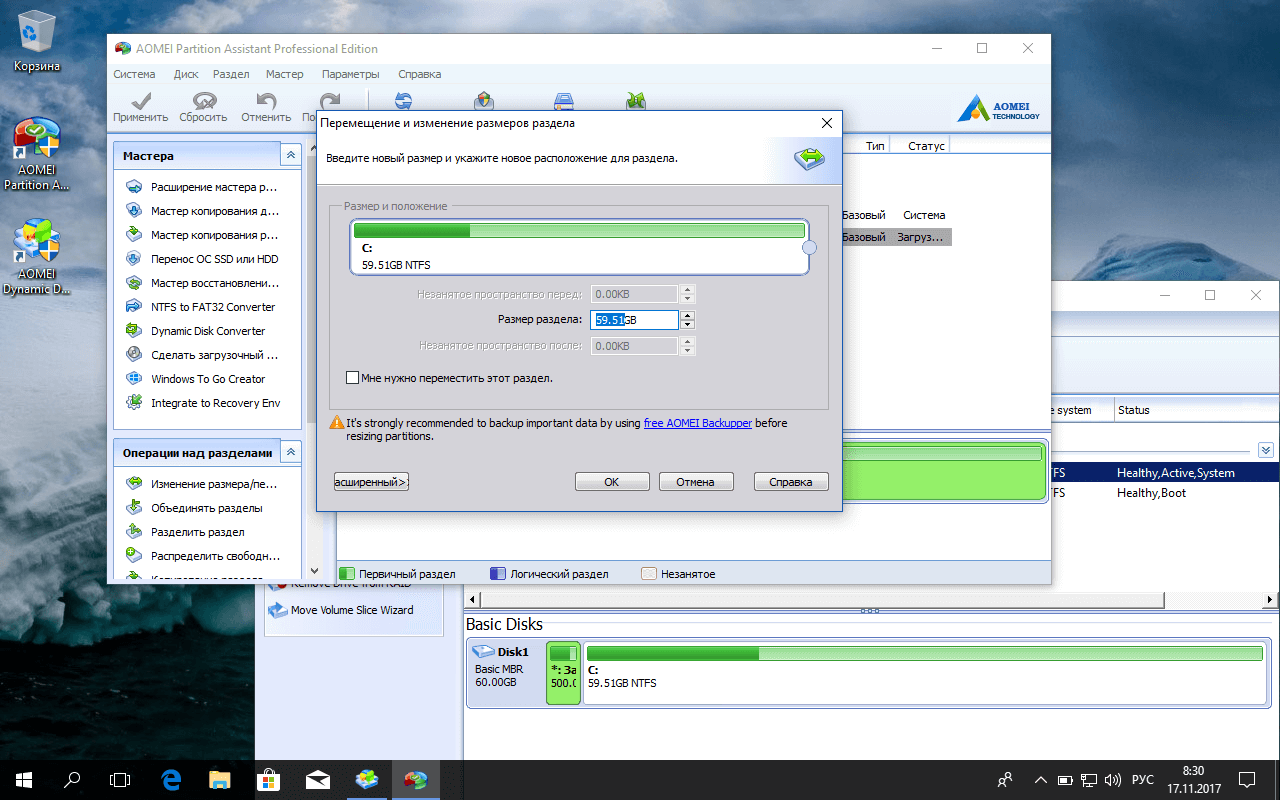The image size is (1280, 800).
Task: Open Task View on the taskbar
Action: tap(120, 779)
